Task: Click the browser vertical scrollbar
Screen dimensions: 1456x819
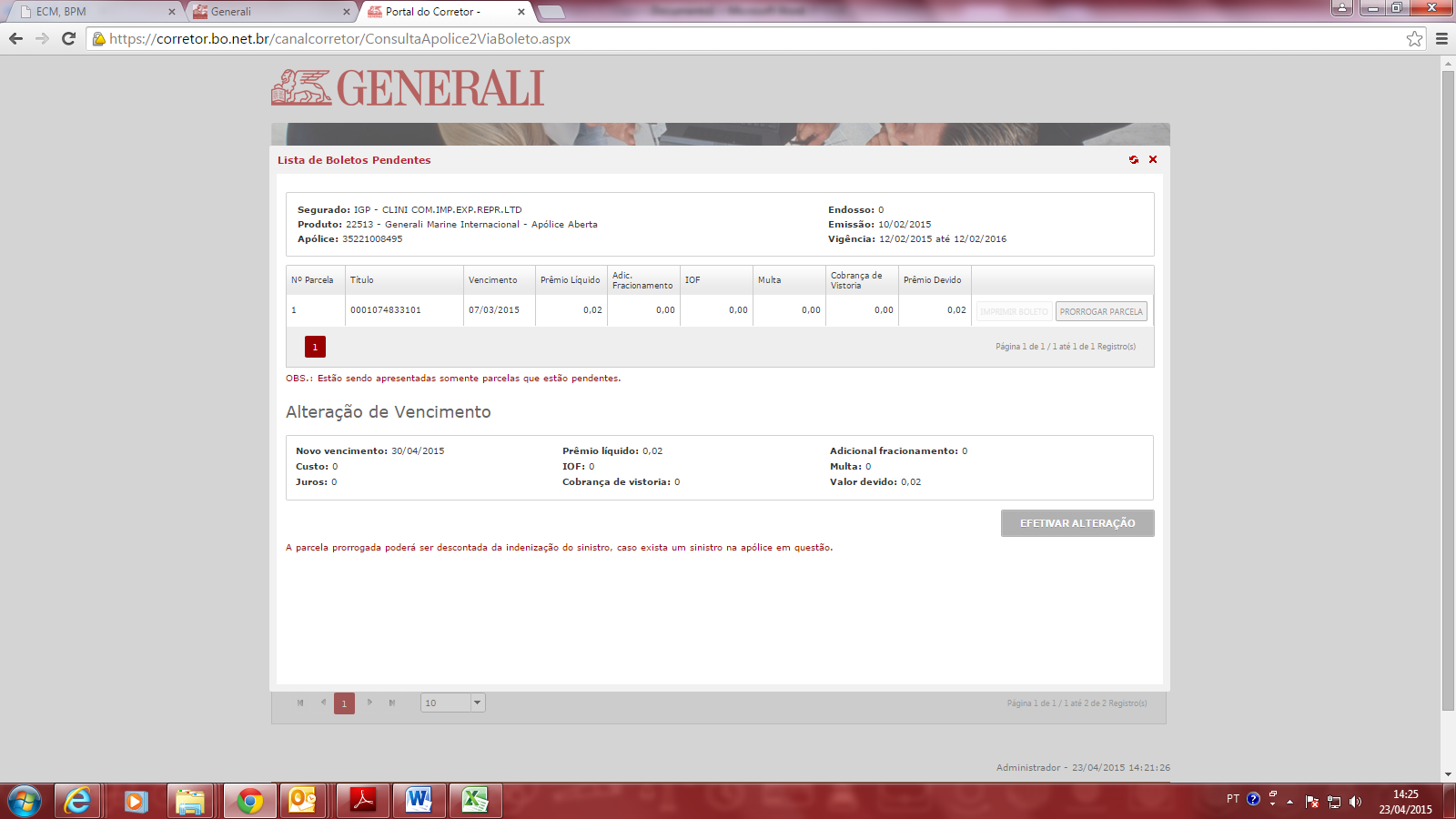Action: point(1448,391)
